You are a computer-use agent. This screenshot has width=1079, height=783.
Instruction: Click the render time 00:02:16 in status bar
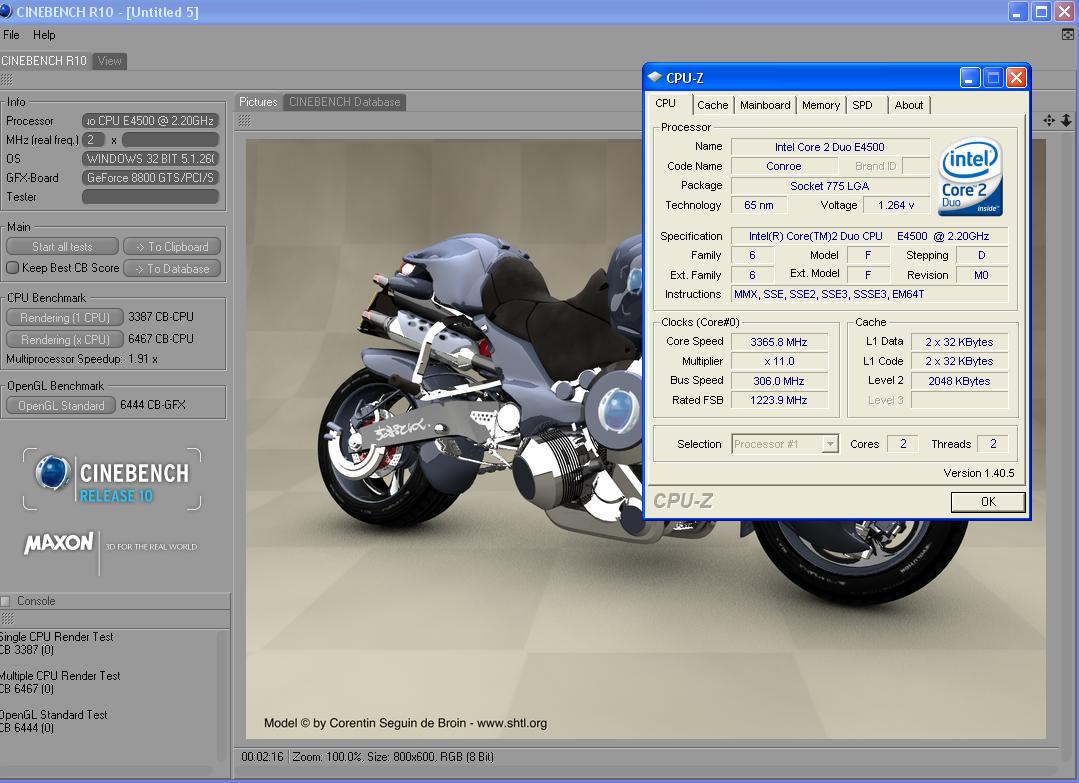[x=262, y=756]
